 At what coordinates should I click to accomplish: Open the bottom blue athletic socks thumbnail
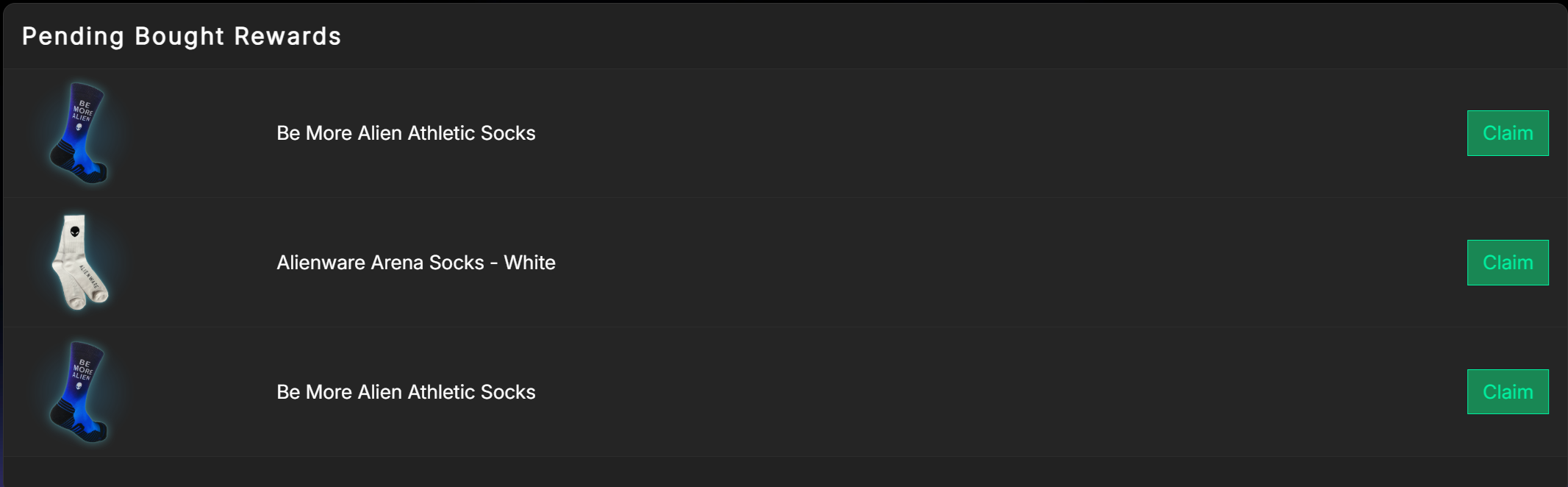(x=79, y=392)
